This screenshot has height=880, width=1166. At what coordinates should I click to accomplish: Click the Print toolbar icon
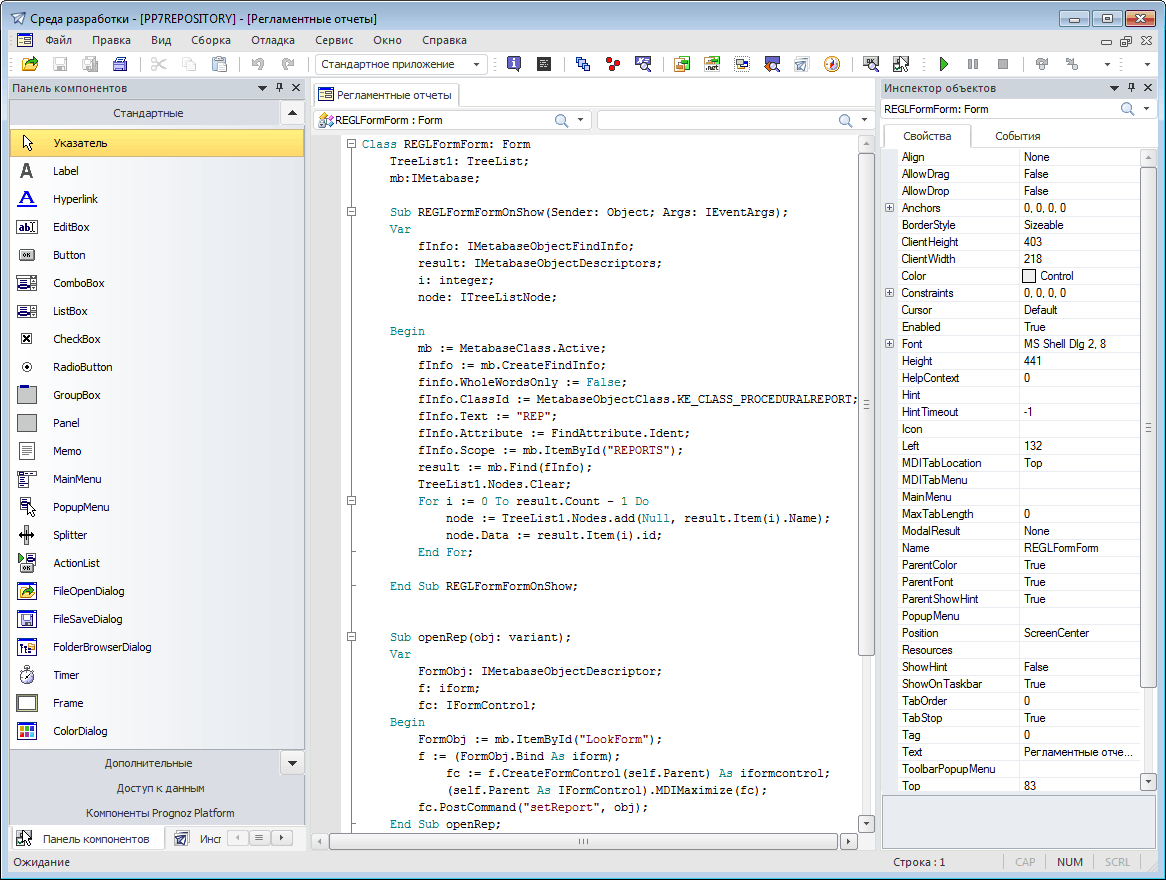[x=120, y=64]
